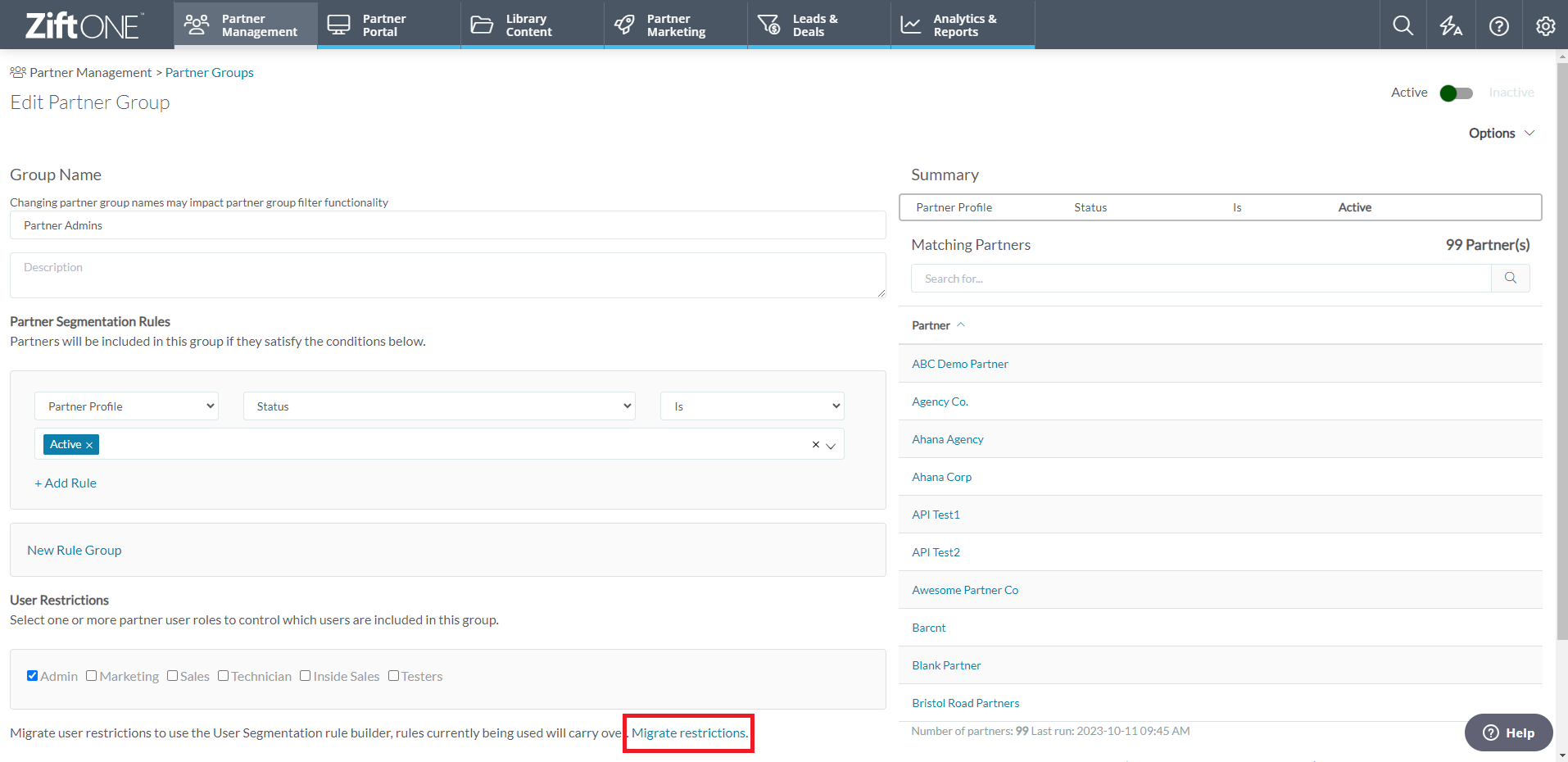
Task: Sort by the Partner column header
Action: (x=939, y=325)
